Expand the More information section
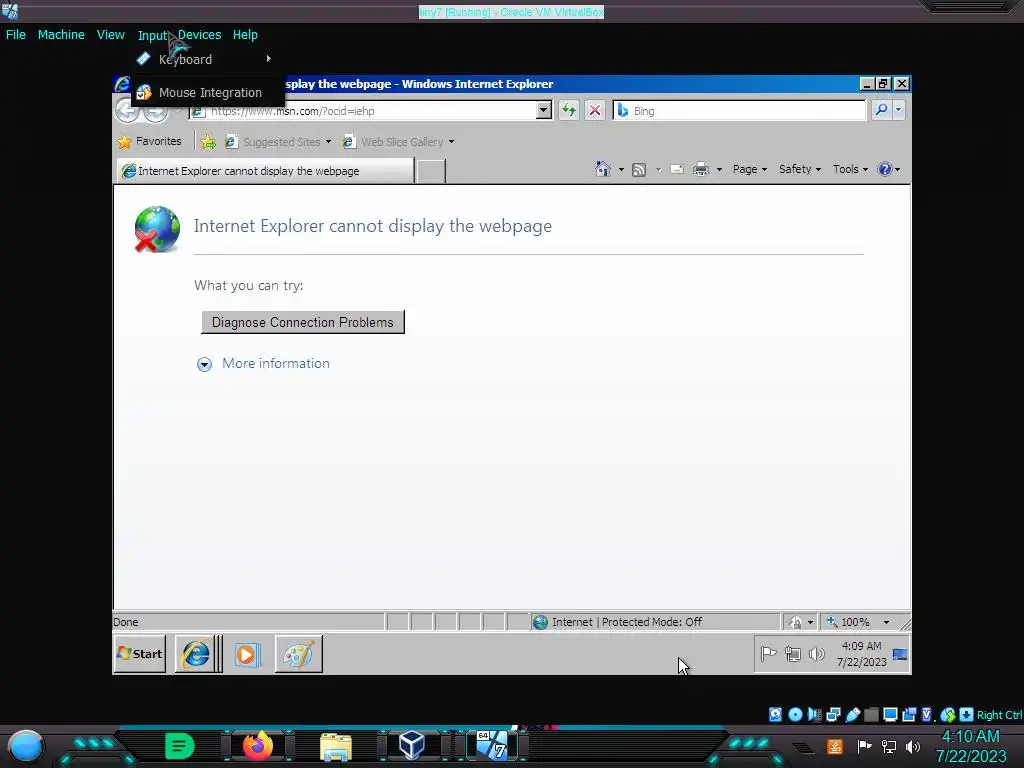Image resolution: width=1024 pixels, height=768 pixels. coord(204,364)
